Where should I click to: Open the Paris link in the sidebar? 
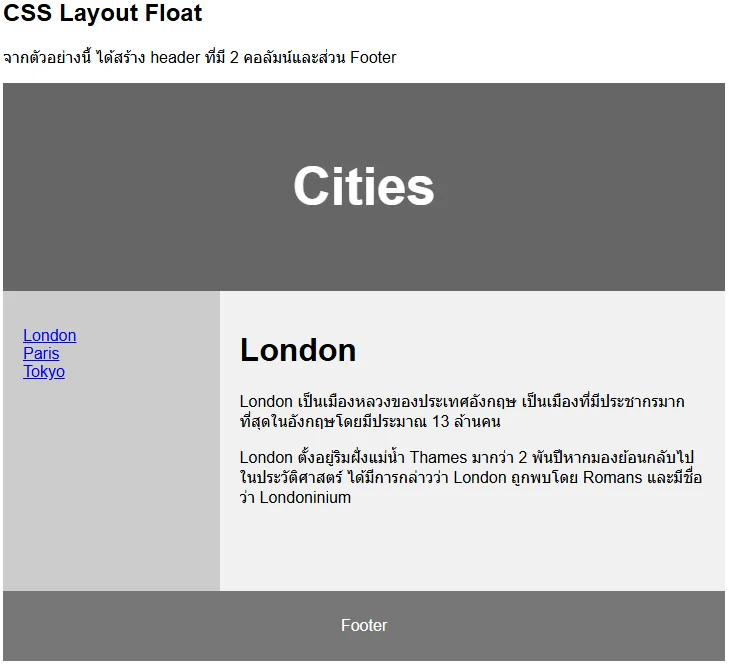tap(41, 354)
